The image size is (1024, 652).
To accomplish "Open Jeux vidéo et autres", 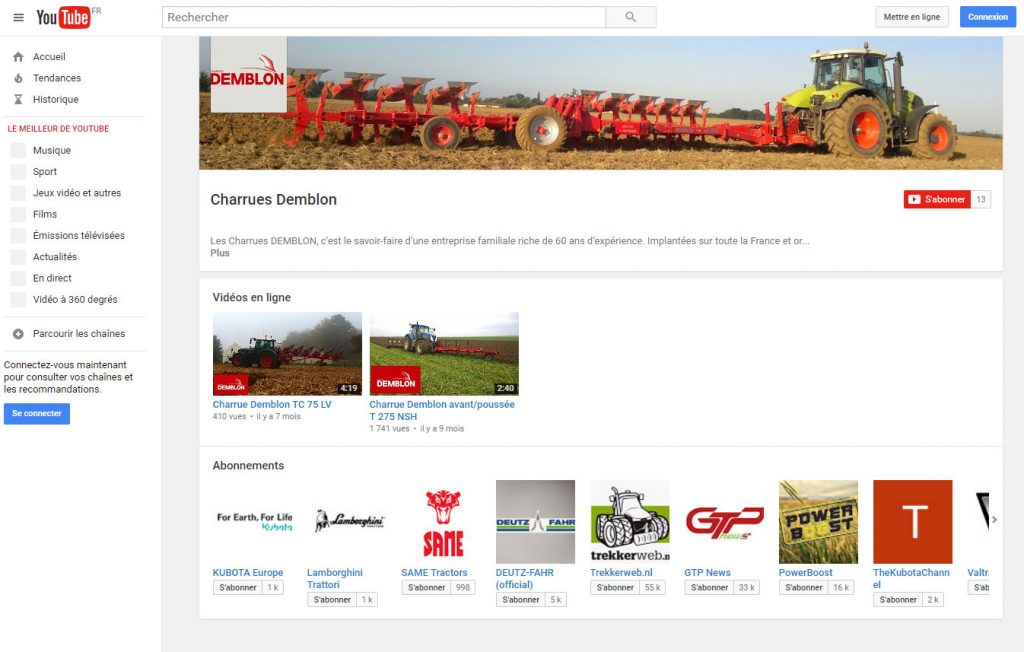I will [77, 193].
